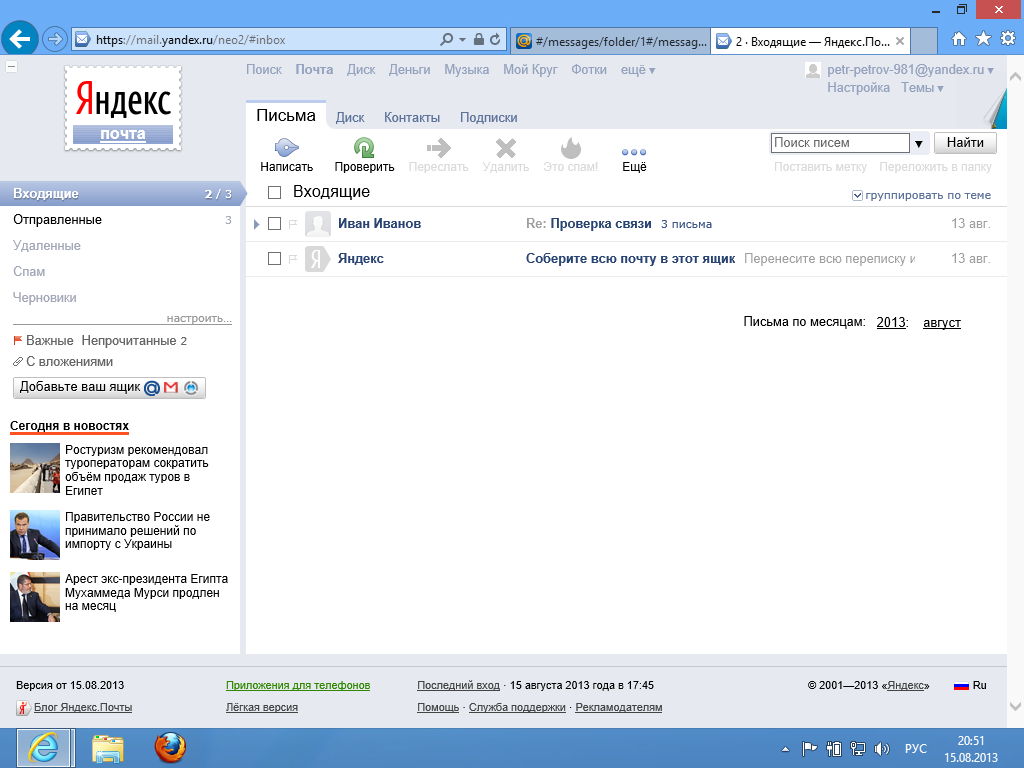Open the Настройка link

[858, 88]
